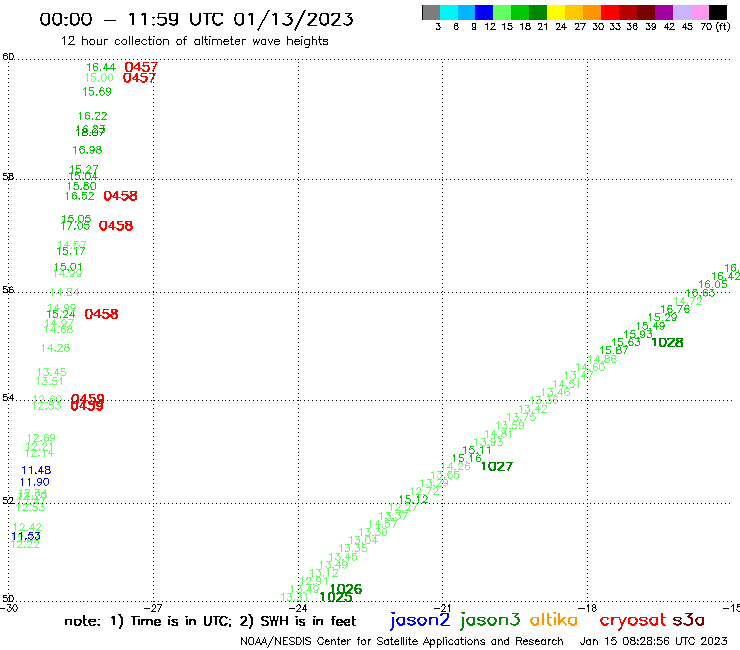Click the 1028 time marker on the track
Screen dimensions: 740x650
(x=667, y=343)
